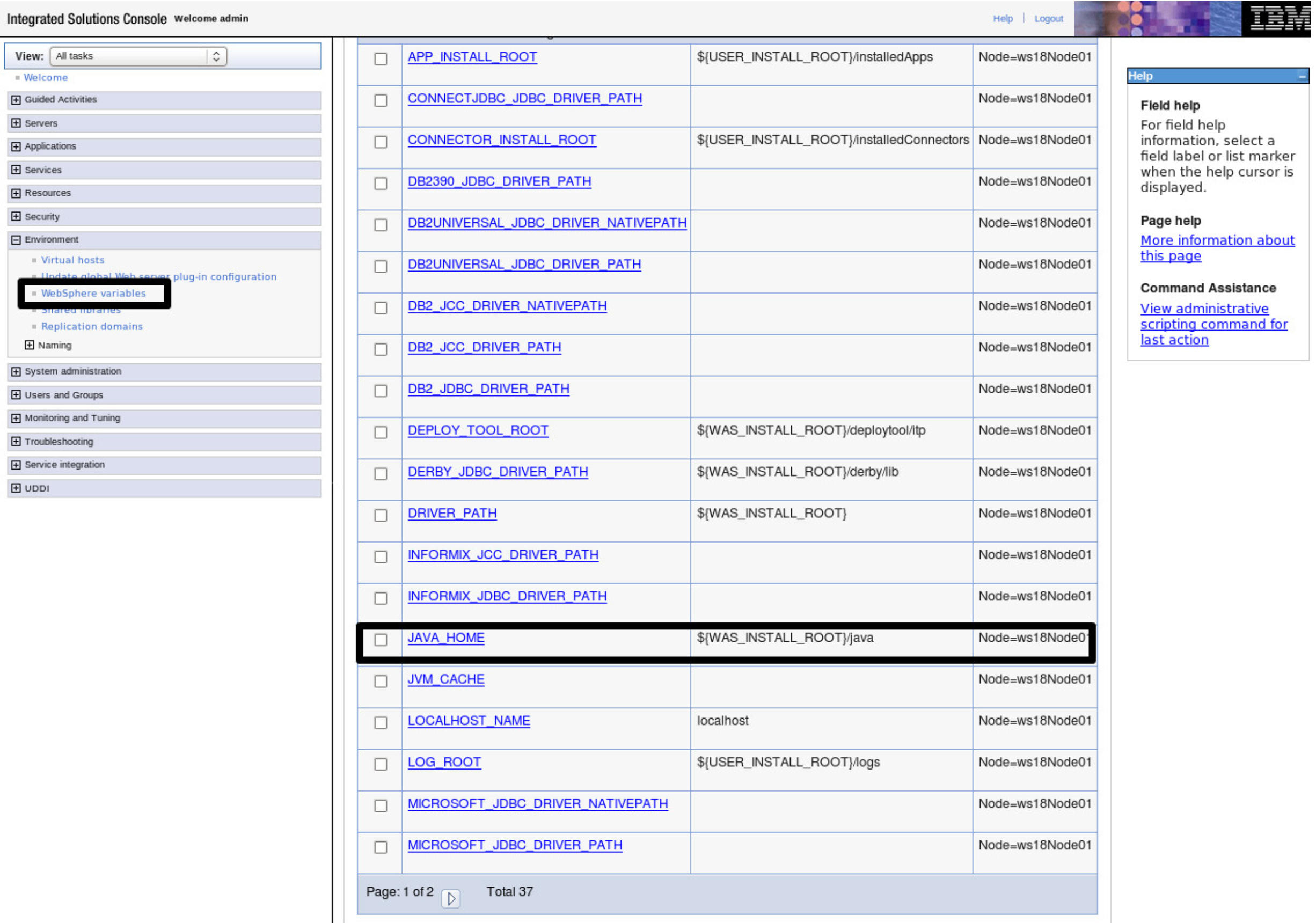Check the LOG_ROOT row checkbox
The height and width of the screenshot is (923, 1316).
[381, 764]
